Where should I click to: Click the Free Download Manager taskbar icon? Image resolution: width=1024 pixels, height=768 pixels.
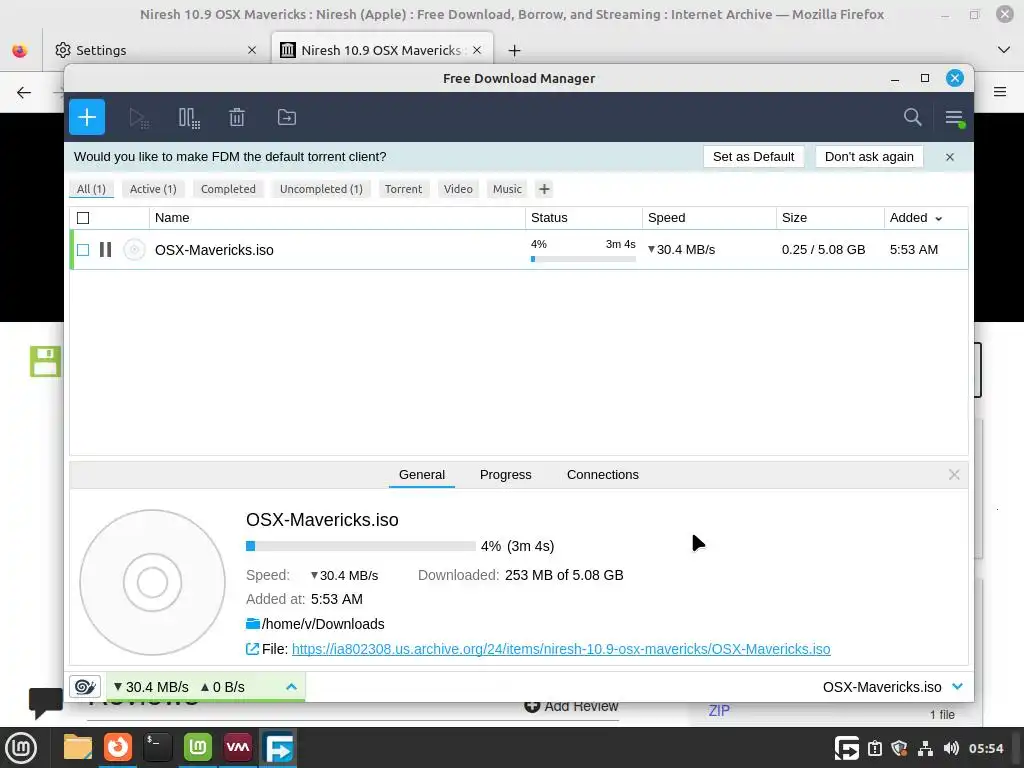point(278,748)
